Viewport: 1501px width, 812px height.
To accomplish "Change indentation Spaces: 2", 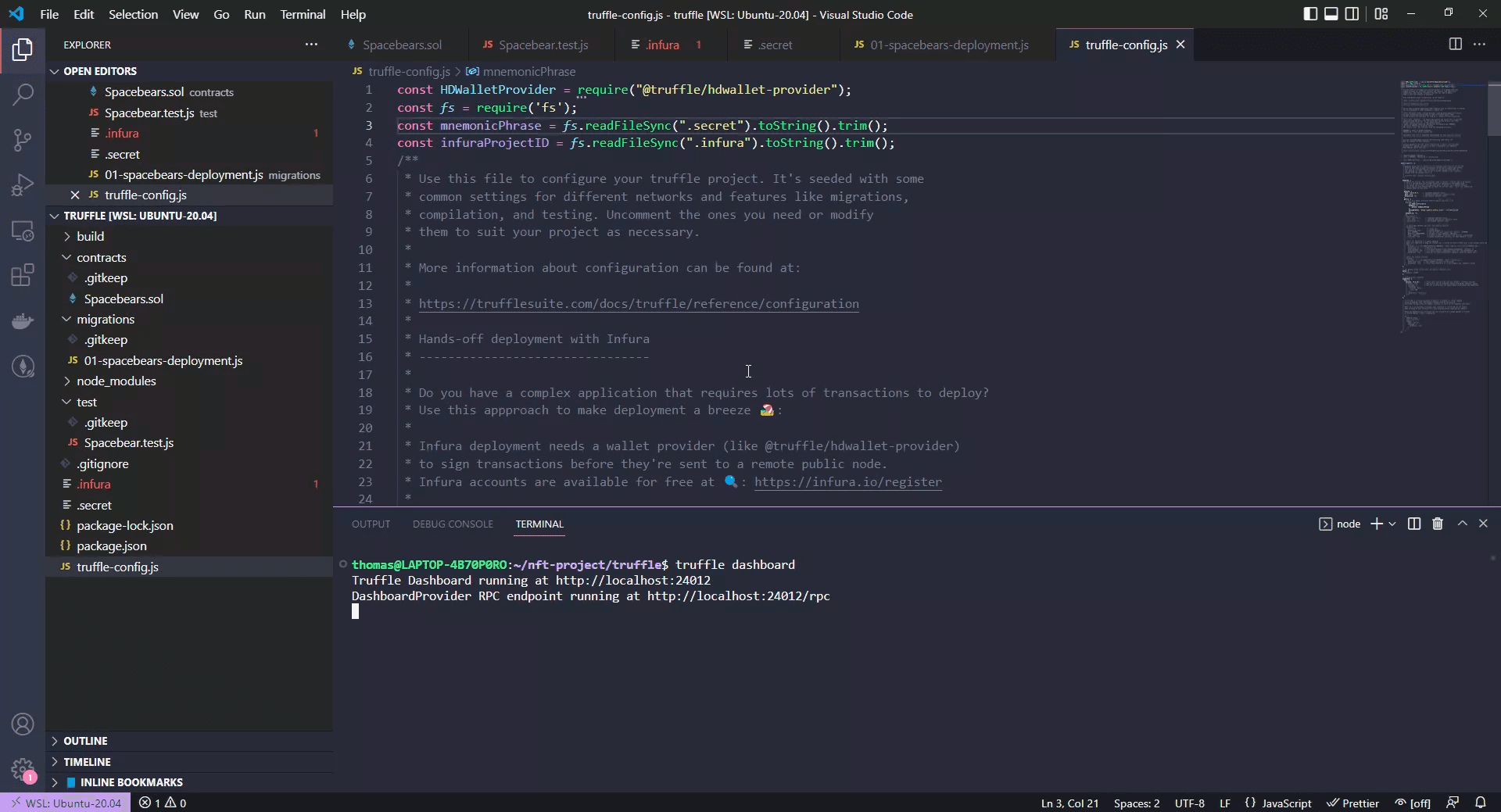I will coord(1137,803).
